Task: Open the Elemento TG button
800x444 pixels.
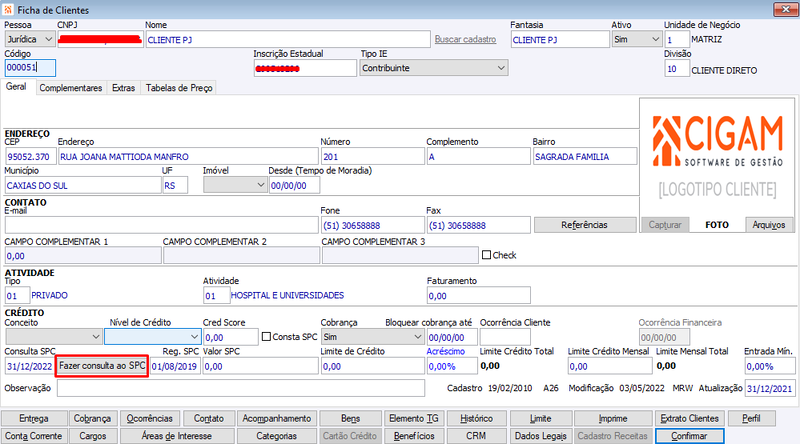Action: 414,418
